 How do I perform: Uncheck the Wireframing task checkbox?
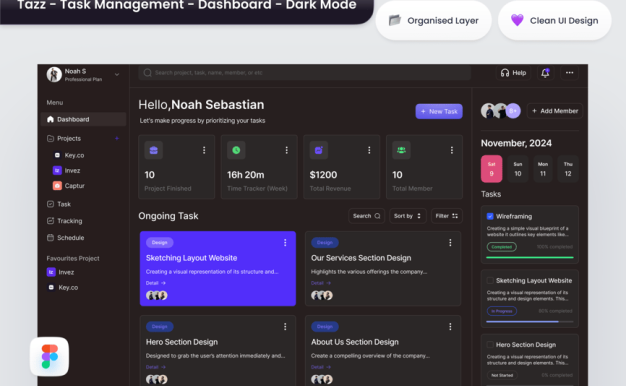[490, 216]
